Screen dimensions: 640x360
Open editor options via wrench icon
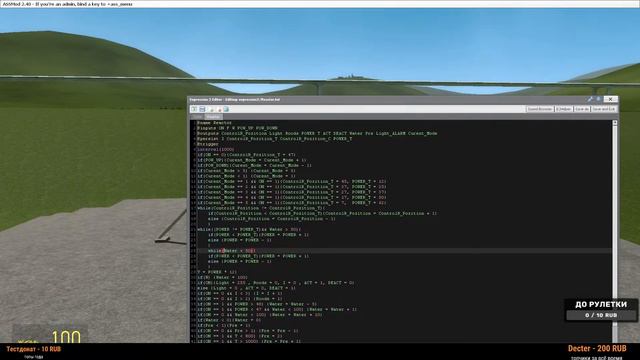[x=590, y=99]
